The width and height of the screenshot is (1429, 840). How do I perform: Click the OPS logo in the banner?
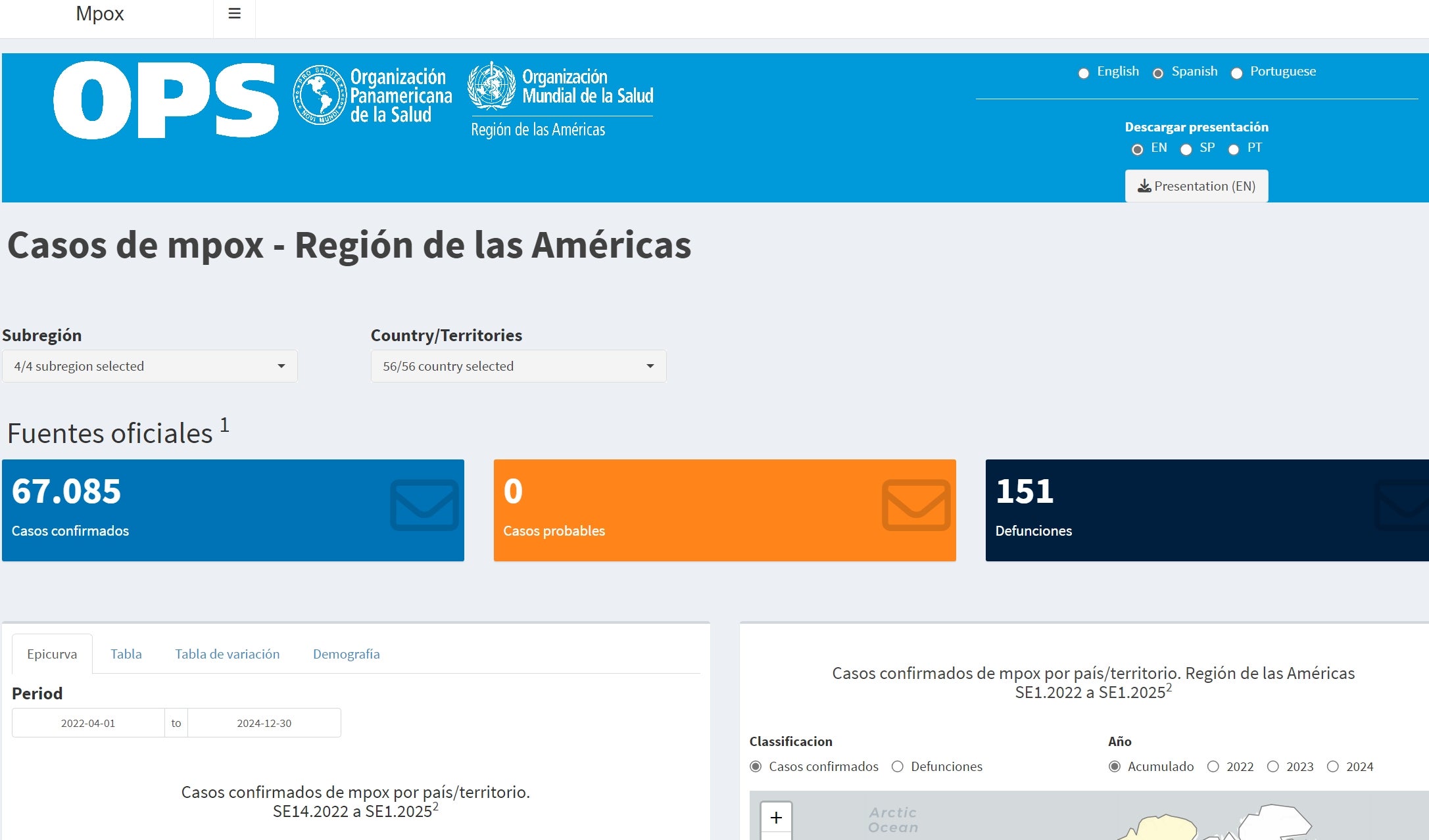[x=166, y=101]
